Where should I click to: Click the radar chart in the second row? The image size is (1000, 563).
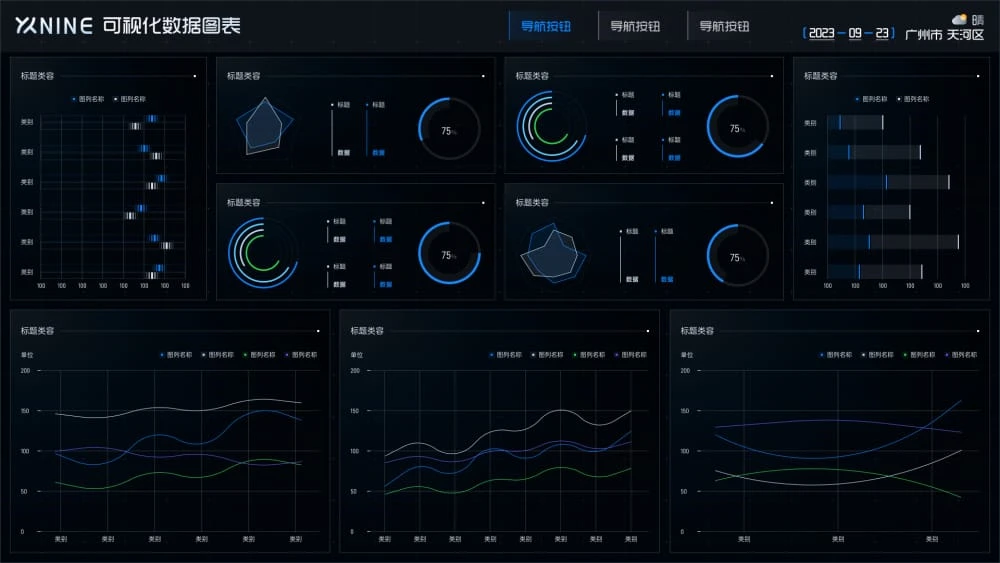coord(551,254)
